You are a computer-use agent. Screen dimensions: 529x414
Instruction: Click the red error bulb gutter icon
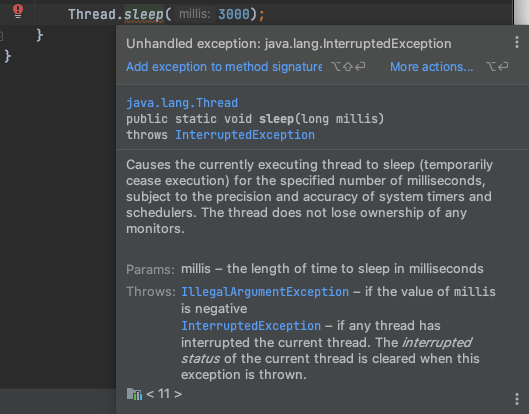(18, 11)
